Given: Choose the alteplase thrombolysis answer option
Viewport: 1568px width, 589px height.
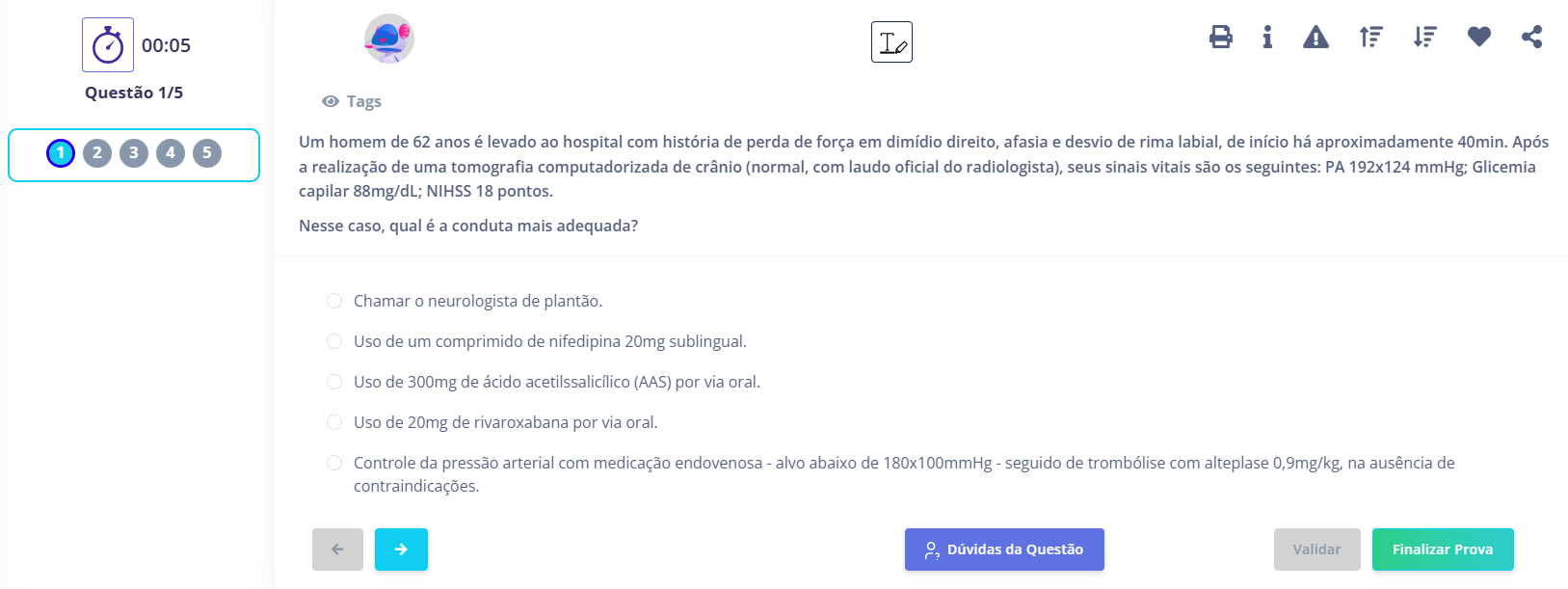Looking at the screenshot, I should click(334, 463).
